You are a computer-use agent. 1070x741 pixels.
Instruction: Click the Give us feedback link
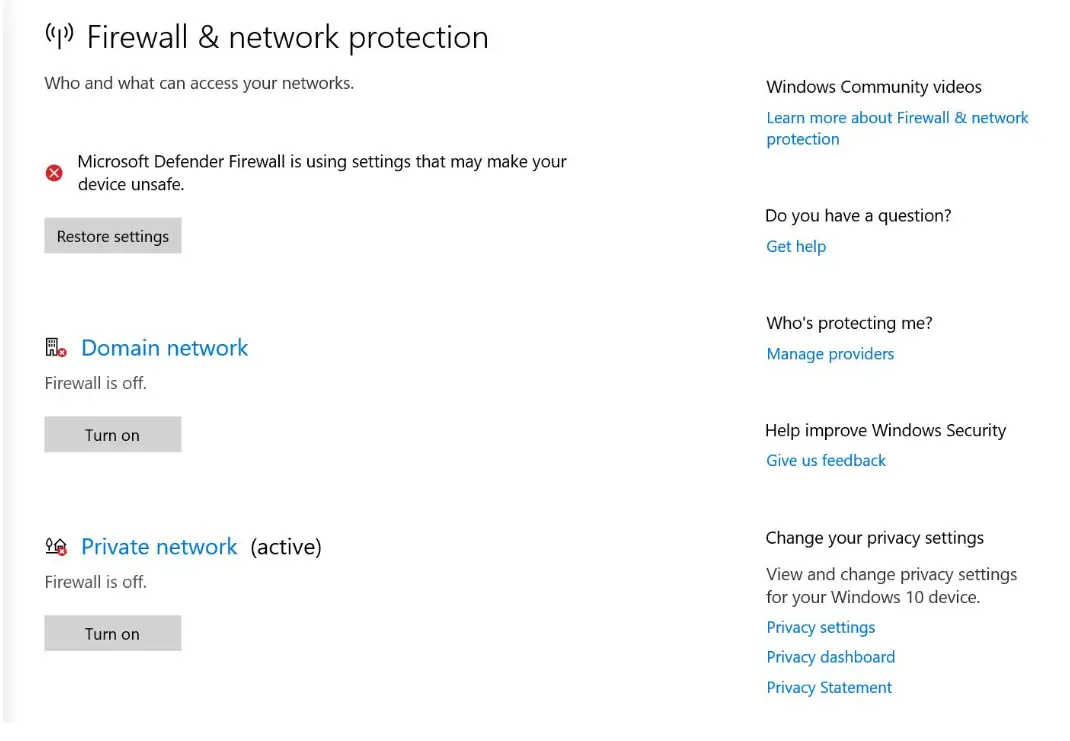click(826, 461)
